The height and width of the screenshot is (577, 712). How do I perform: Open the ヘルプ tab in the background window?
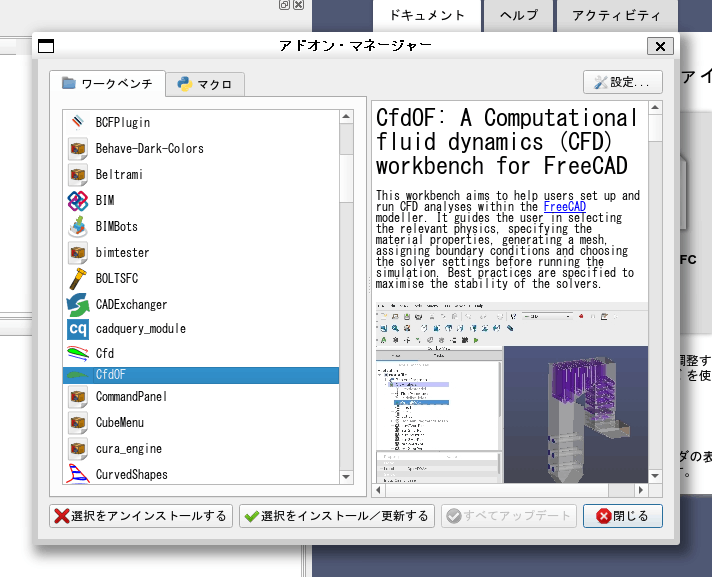(x=519, y=15)
